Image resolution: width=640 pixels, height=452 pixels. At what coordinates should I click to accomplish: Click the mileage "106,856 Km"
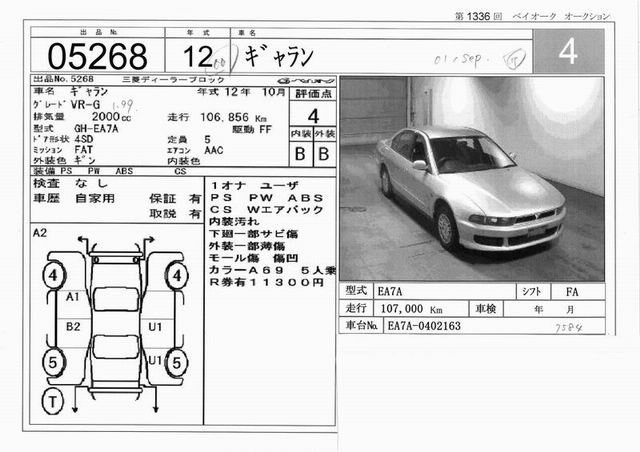point(233,118)
